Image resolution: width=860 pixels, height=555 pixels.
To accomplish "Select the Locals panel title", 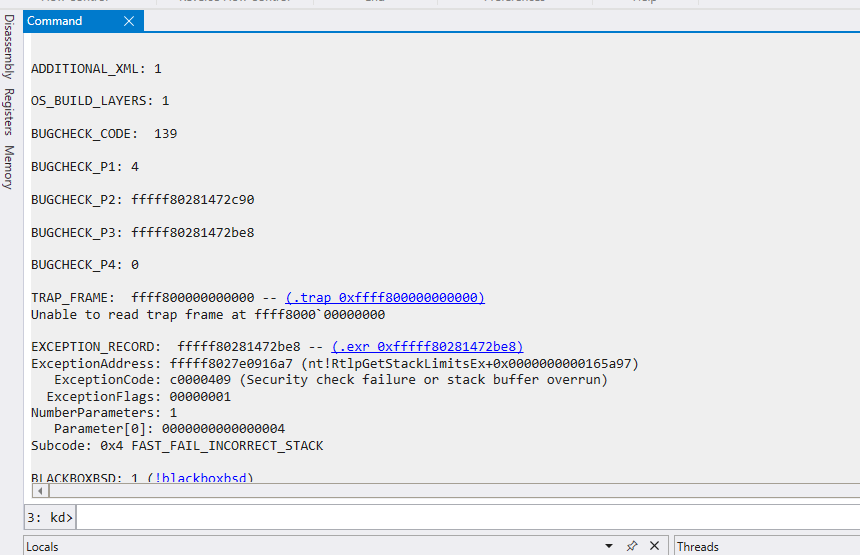I will point(42,547).
